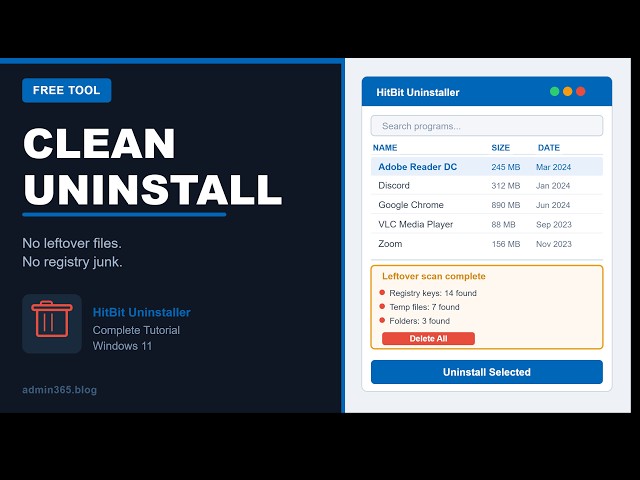640x480 pixels.
Task: Select the Discord program entry
Action: point(487,186)
